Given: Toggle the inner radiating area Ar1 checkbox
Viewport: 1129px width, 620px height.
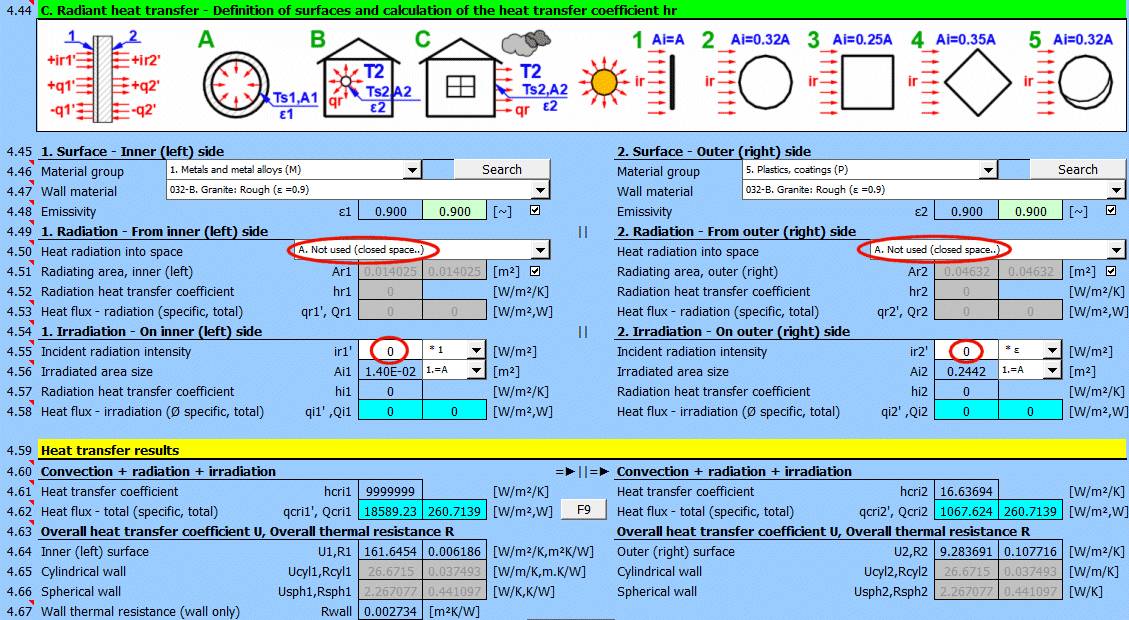Looking at the screenshot, I should [535, 271].
